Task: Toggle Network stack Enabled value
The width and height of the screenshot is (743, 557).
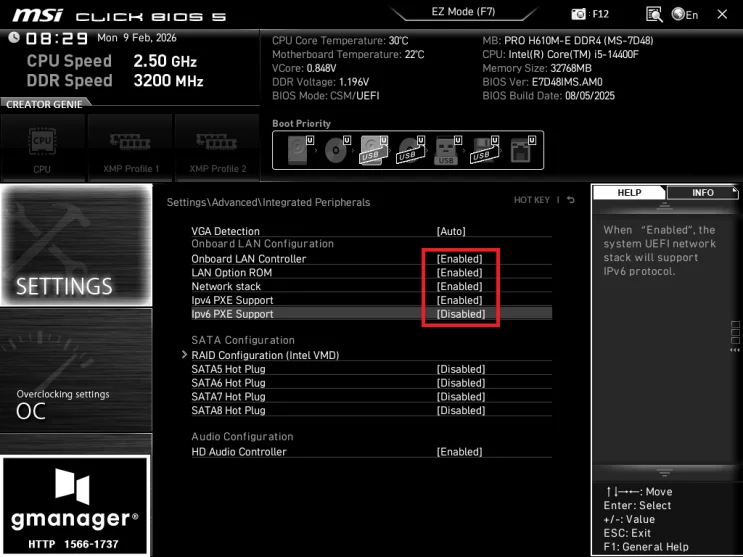Action: pyautogui.click(x=459, y=286)
